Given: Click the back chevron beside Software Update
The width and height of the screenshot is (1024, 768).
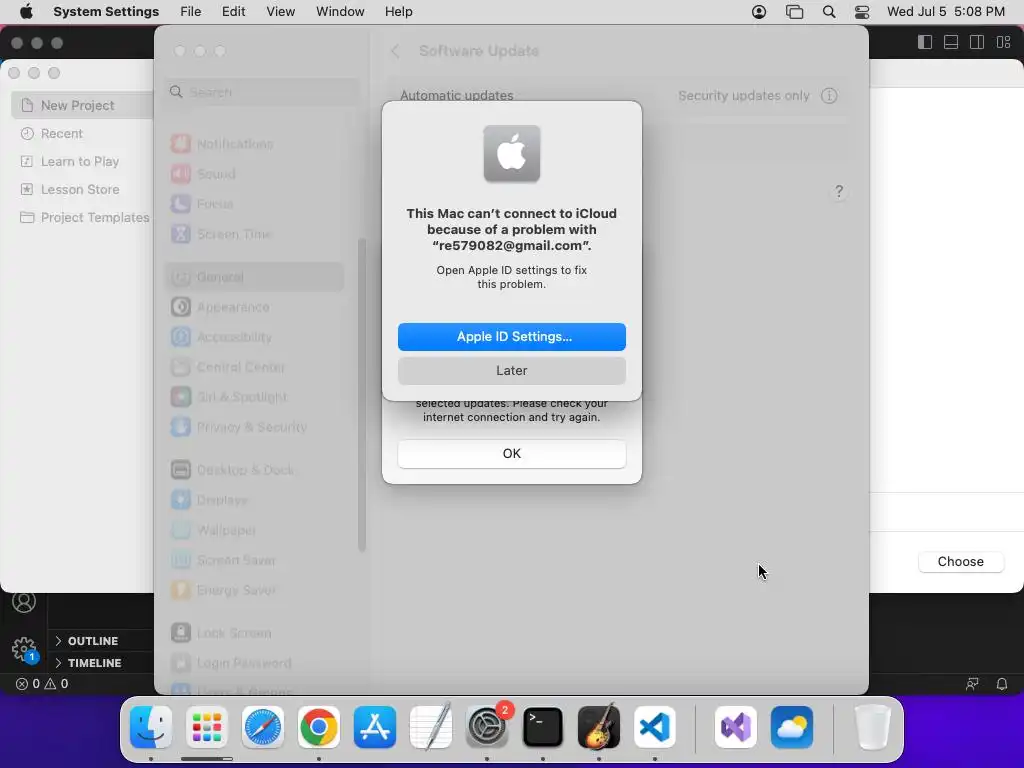Looking at the screenshot, I should point(395,51).
